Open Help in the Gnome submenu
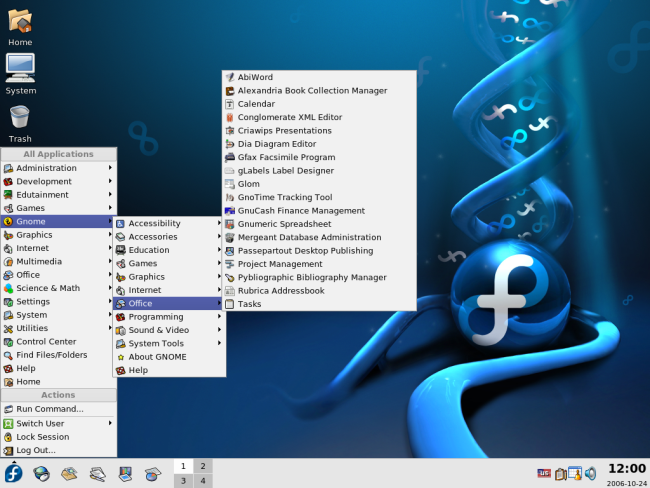The image size is (650, 488). [x=169, y=370]
